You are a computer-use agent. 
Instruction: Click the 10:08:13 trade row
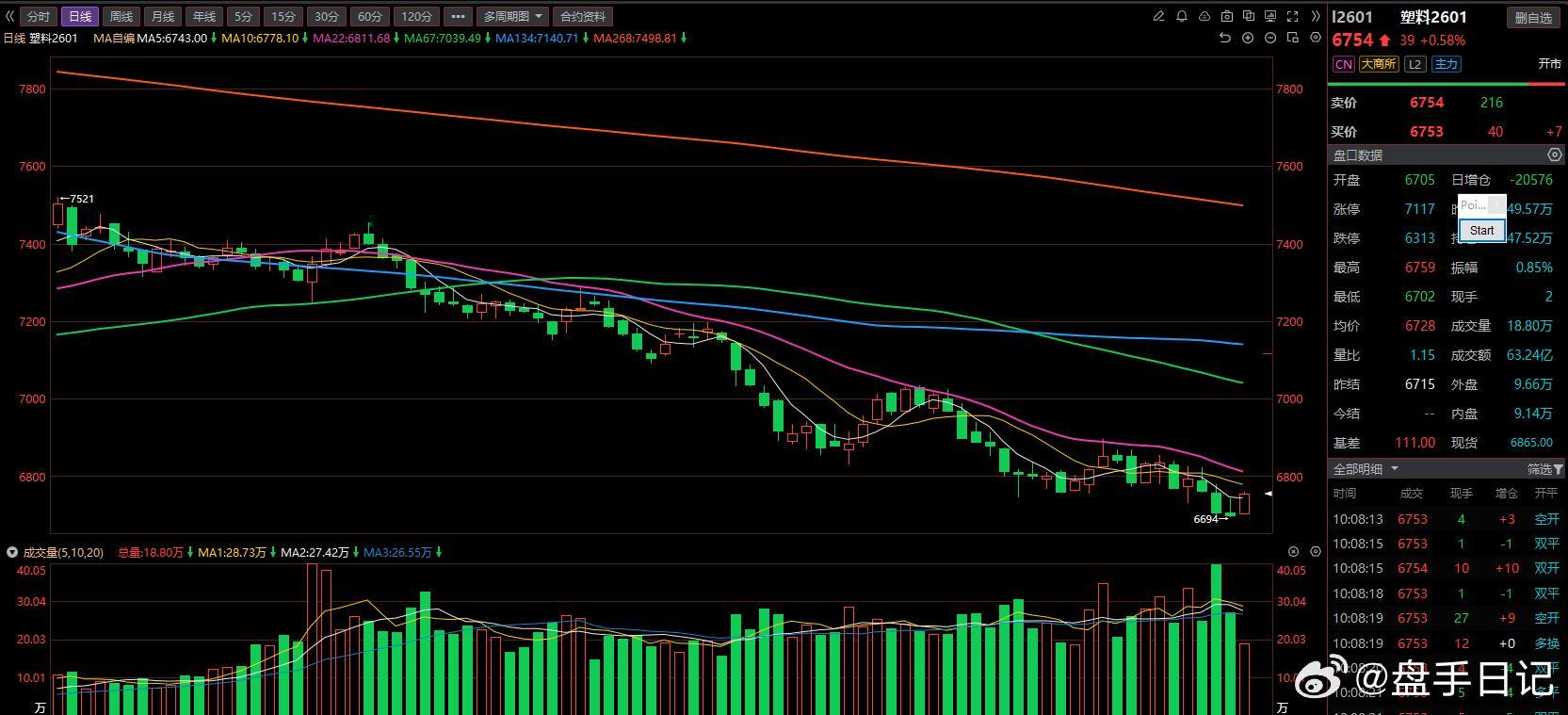click(x=1446, y=519)
